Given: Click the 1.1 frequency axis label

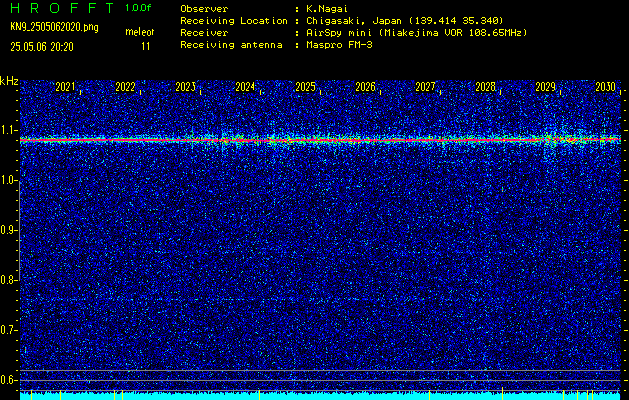Looking at the screenshot, I should pos(8,130).
